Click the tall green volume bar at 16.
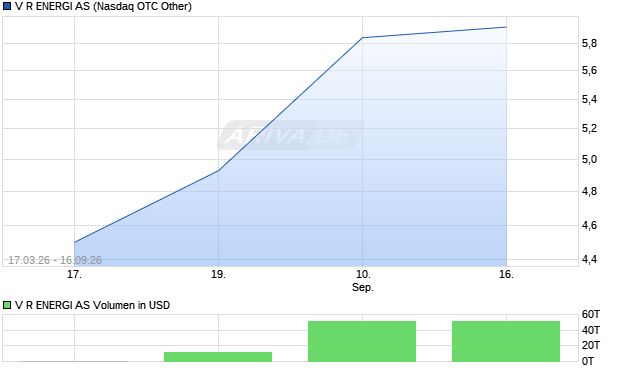 (x=506, y=341)
